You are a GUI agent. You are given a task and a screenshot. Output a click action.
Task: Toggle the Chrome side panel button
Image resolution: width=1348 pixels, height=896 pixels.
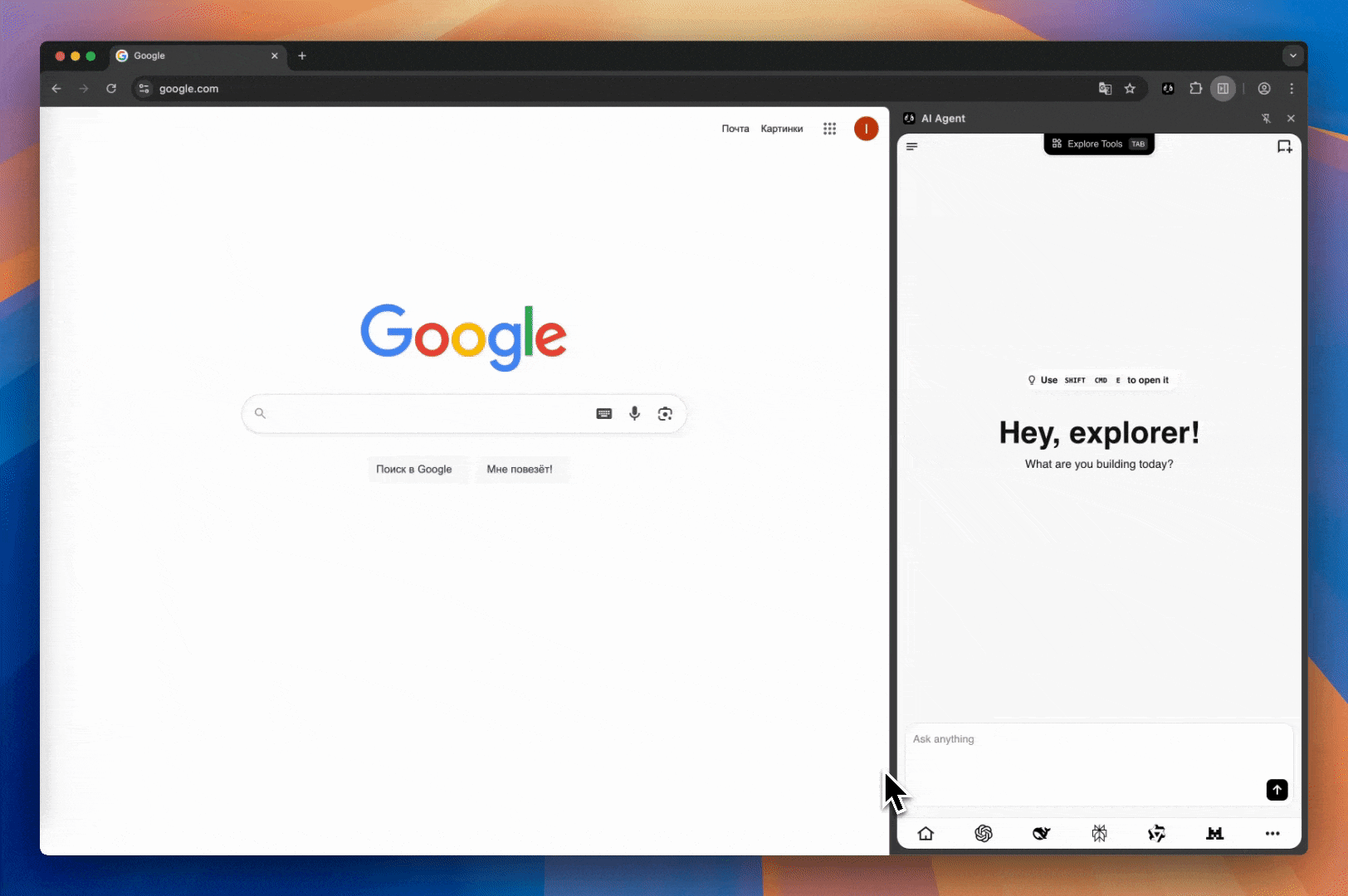pos(1223,89)
